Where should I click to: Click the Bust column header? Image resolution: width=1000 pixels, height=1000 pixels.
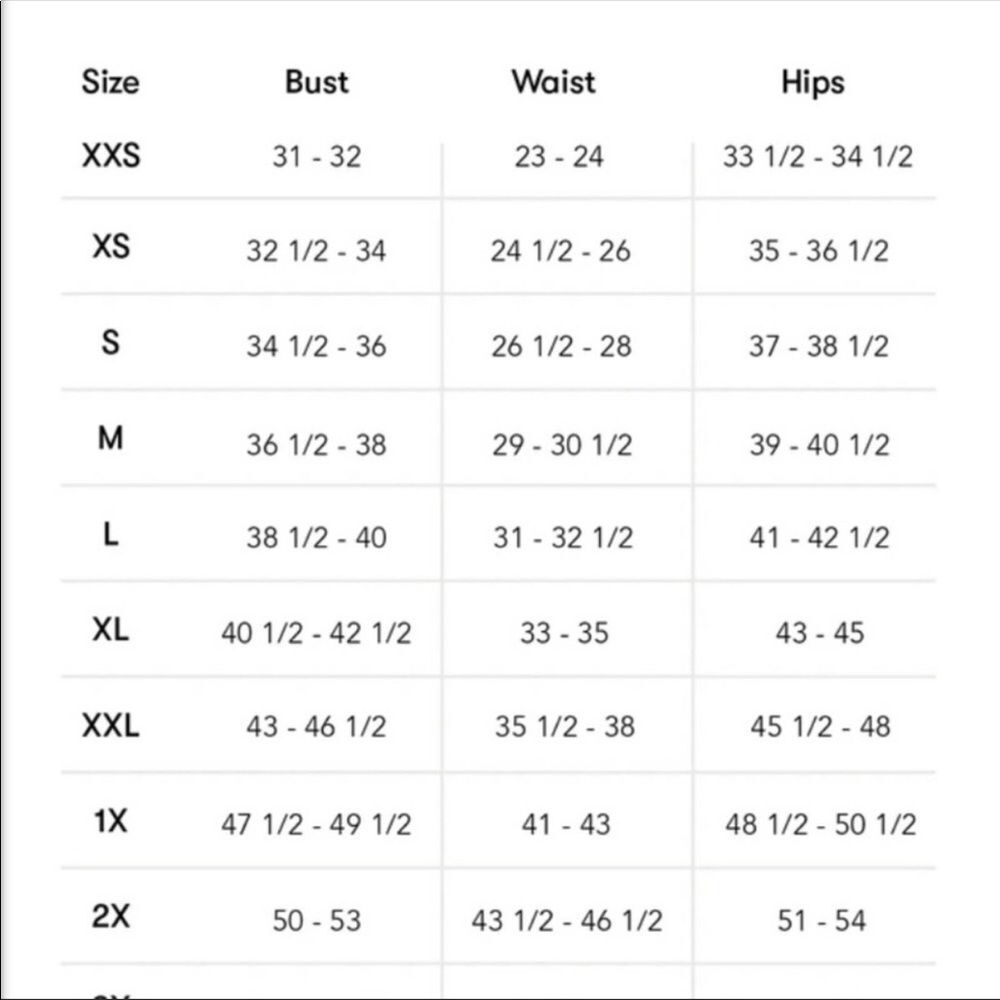(316, 82)
